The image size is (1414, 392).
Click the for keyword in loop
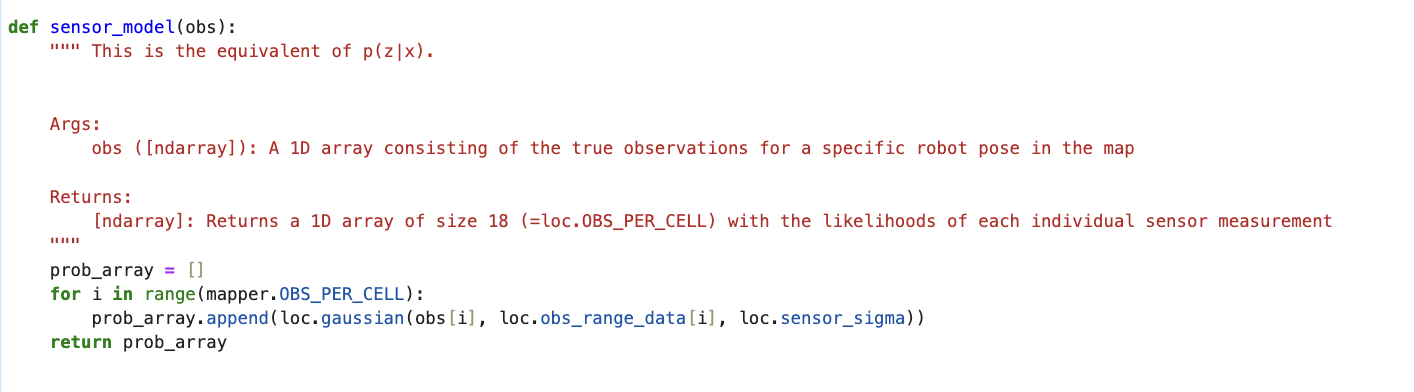[65, 294]
